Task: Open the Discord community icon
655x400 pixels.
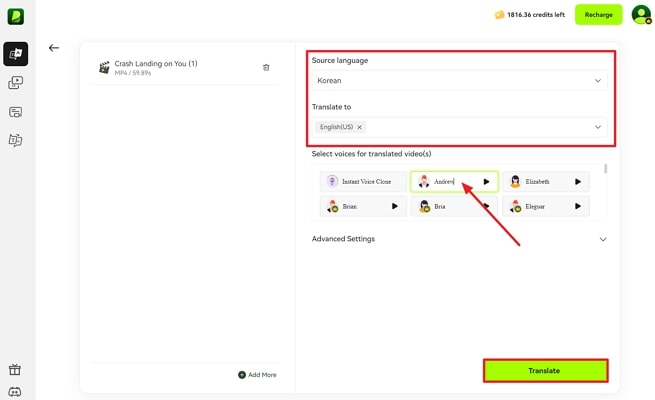Action: pos(15,392)
